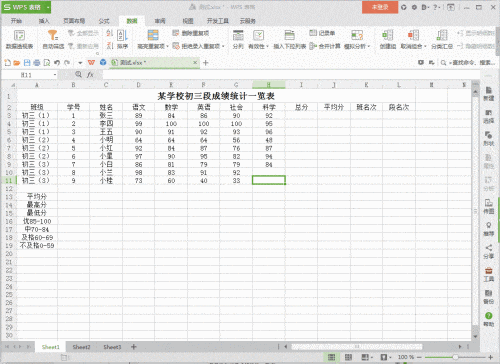Open sidebar 工具 toolbox panel
This screenshot has width=500, height=364.
coord(489,274)
